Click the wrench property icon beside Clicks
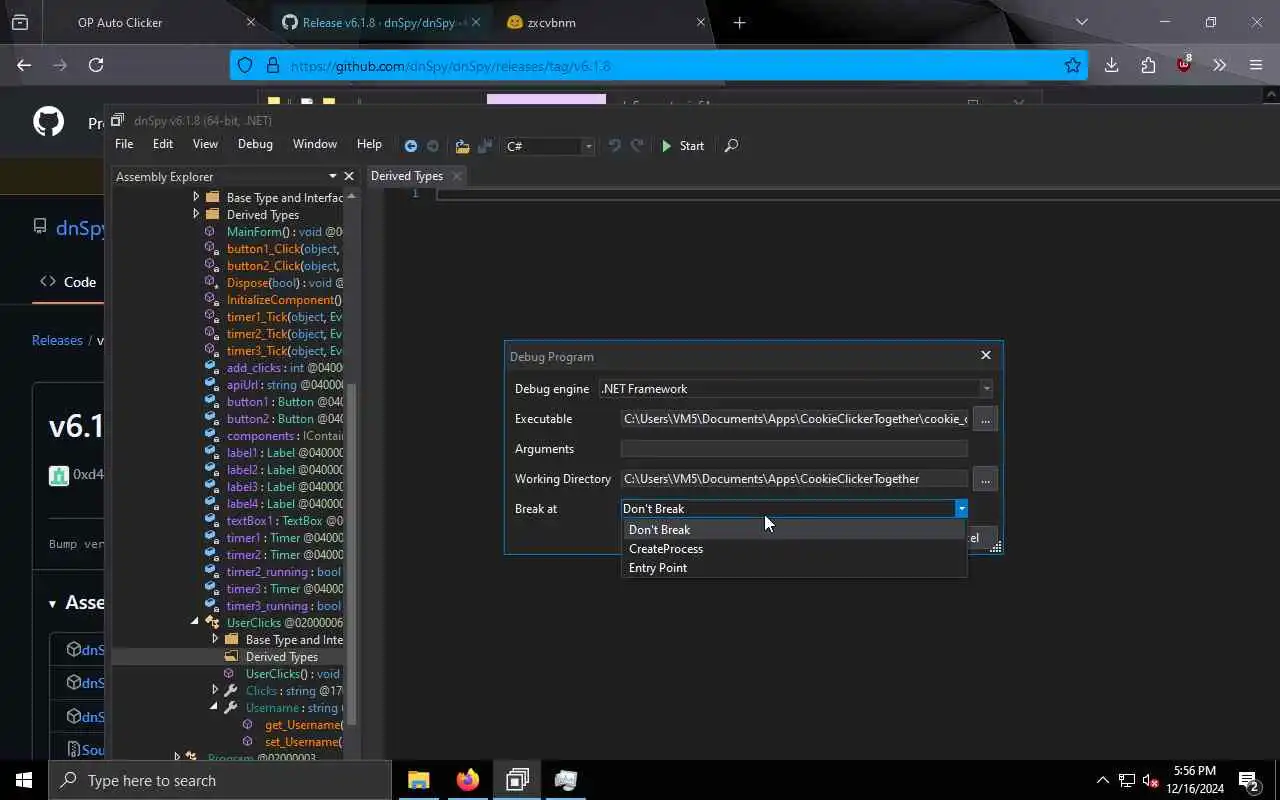Screen dimensions: 1280x800 (x=231, y=690)
